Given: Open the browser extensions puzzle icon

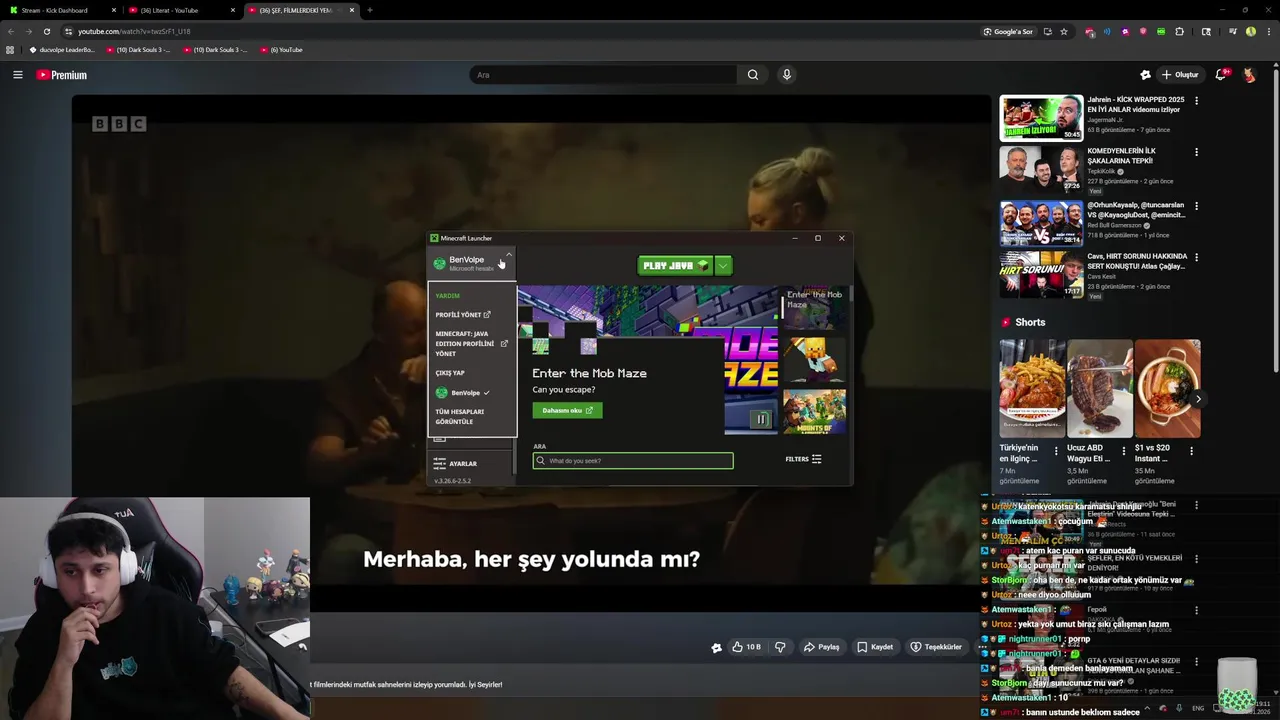Looking at the screenshot, I should click(x=1179, y=31).
